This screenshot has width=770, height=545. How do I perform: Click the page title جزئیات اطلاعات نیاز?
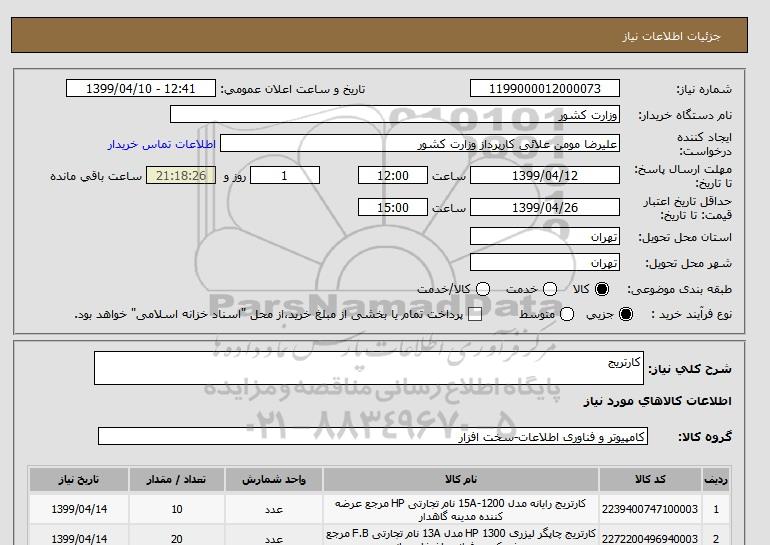point(671,36)
